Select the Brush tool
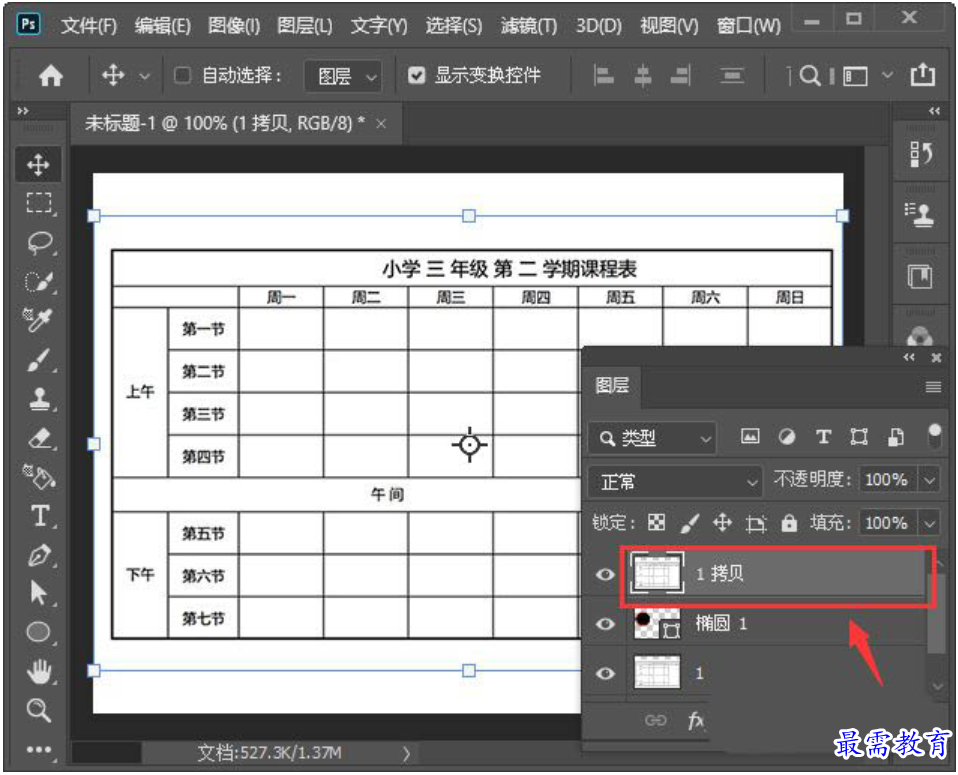Image resolution: width=958 pixels, height=775 pixels. (38, 359)
